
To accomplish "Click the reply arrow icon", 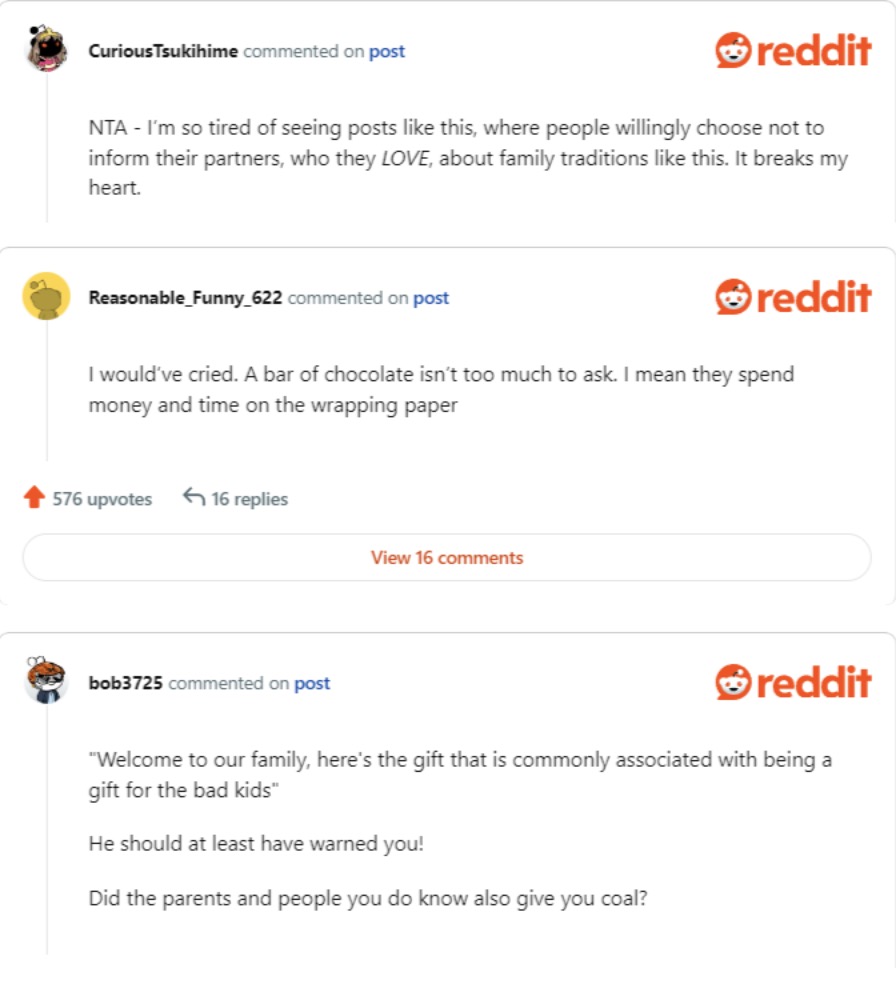I will [194, 497].
